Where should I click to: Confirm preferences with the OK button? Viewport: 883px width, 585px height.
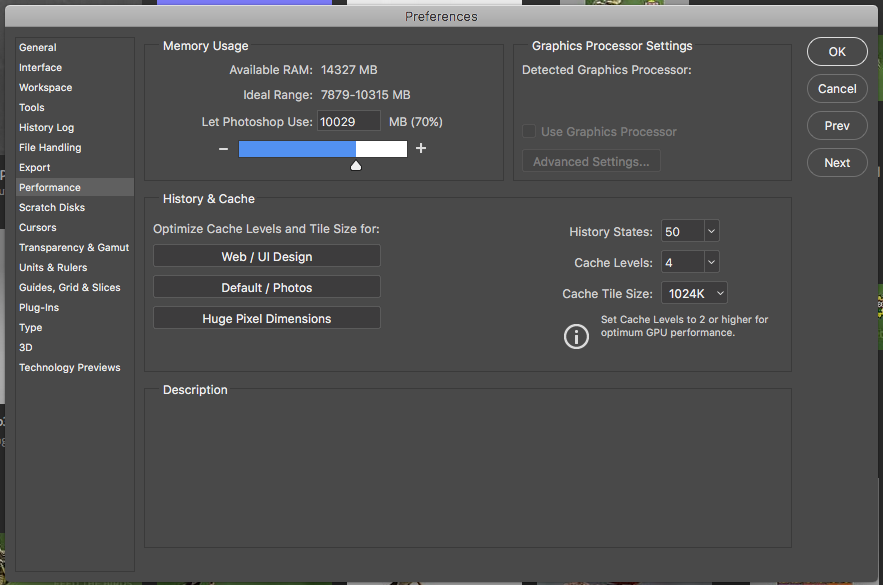[837, 52]
